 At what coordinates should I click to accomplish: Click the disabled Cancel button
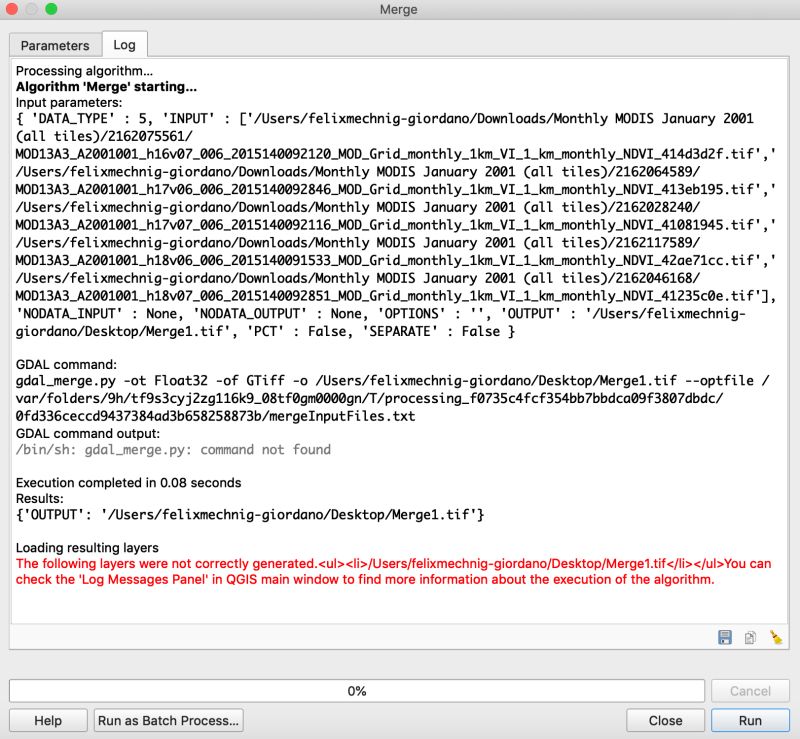[x=750, y=690]
